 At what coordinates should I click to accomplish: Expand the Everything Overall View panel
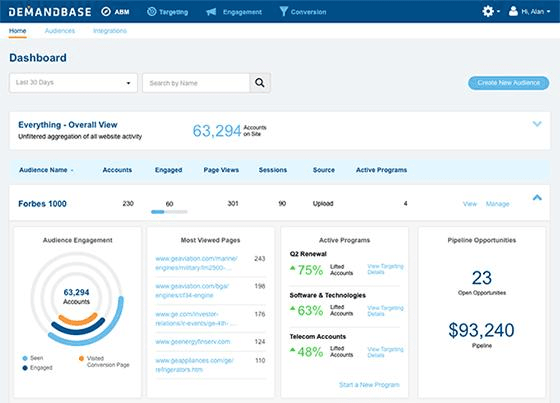click(537, 124)
